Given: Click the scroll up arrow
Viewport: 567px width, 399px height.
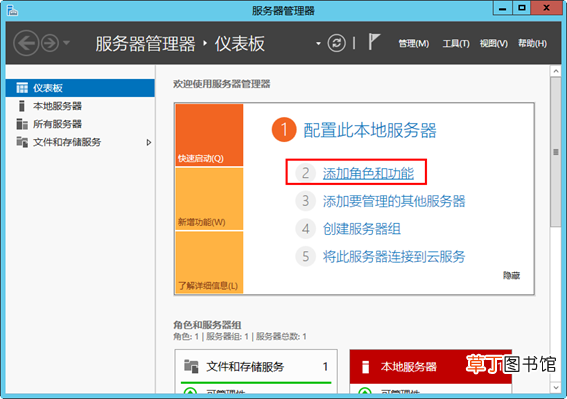Looking at the screenshot, I should click(x=556, y=71).
